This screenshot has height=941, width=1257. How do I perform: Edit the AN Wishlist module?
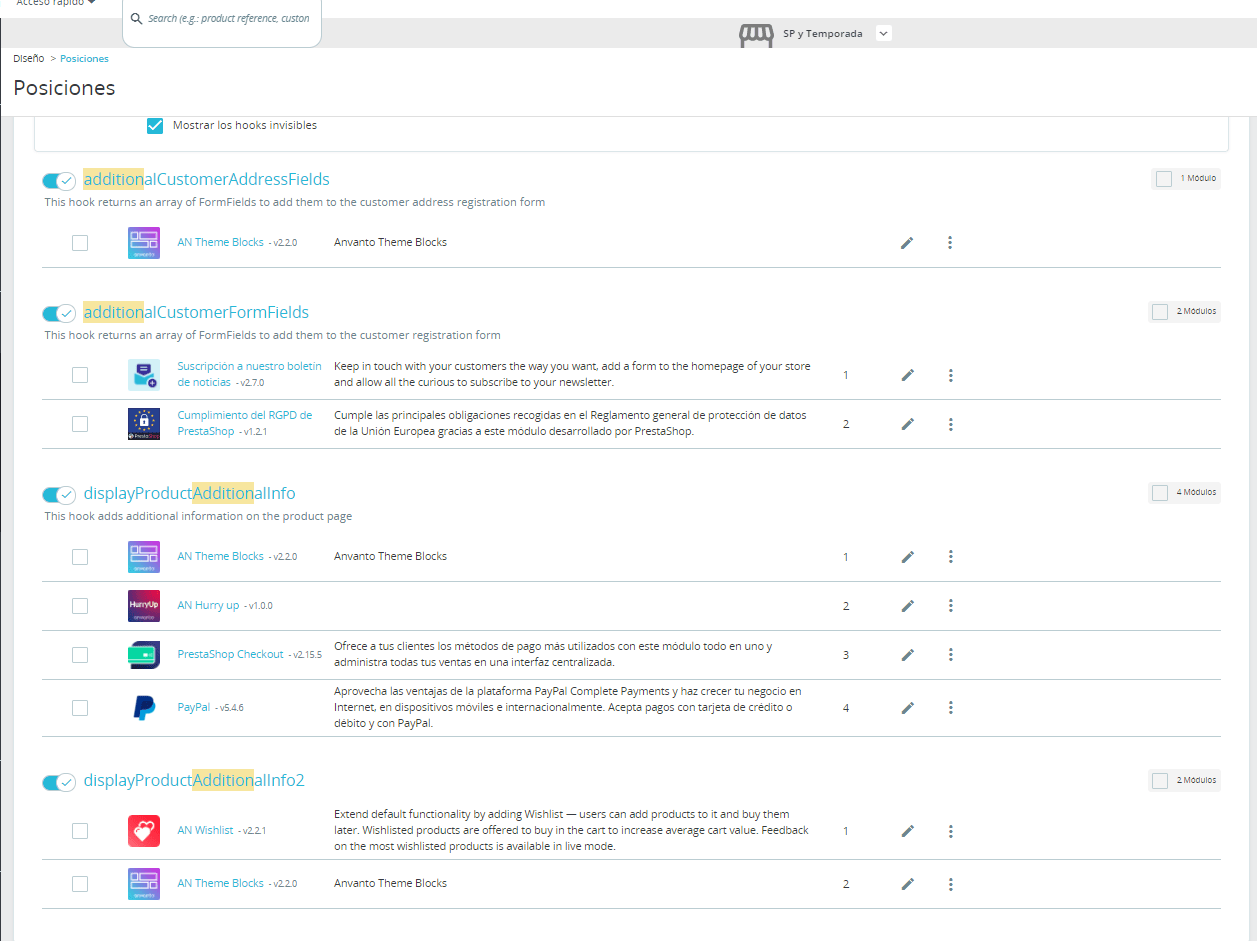point(907,831)
